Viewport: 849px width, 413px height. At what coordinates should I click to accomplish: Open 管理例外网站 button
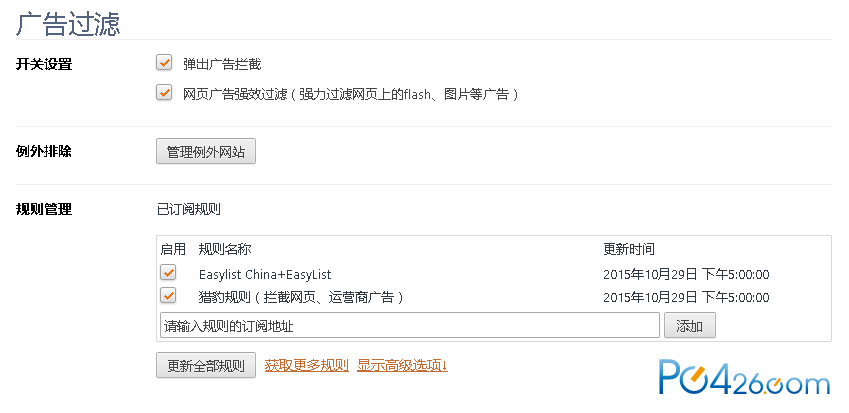[x=206, y=152]
